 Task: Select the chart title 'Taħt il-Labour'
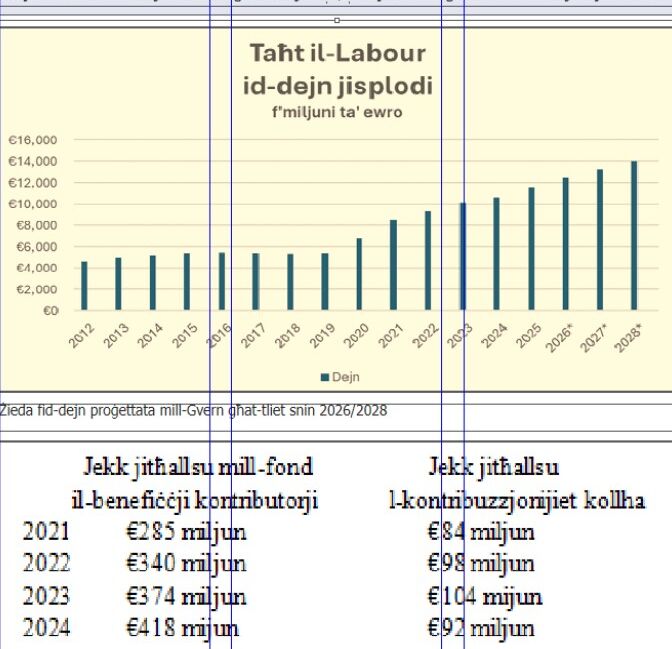pyautogui.click(x=337, y=53)
